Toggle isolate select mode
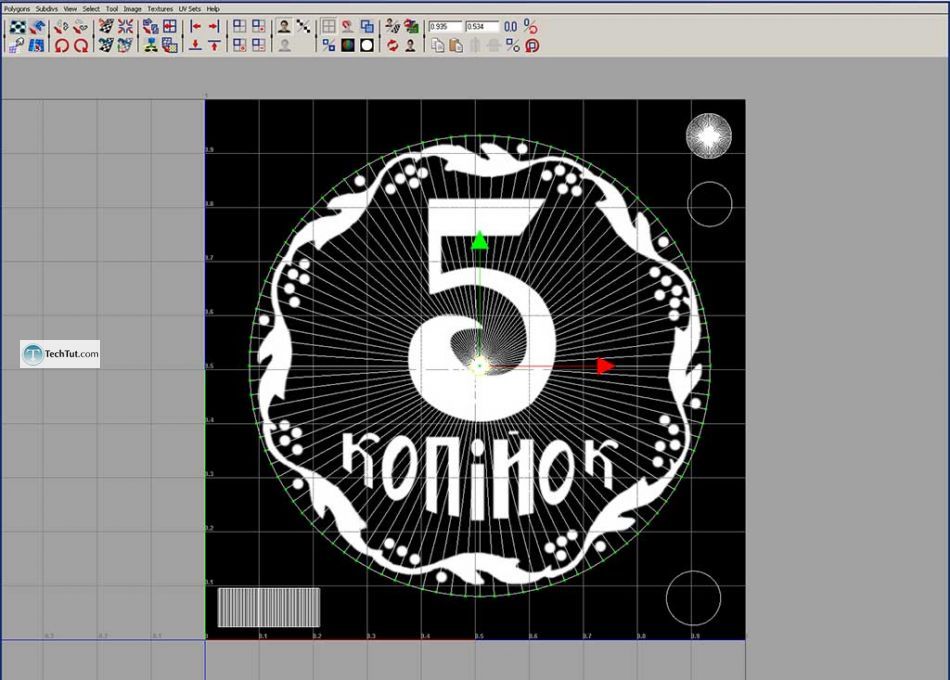950x680 pixels. [240, 27]
